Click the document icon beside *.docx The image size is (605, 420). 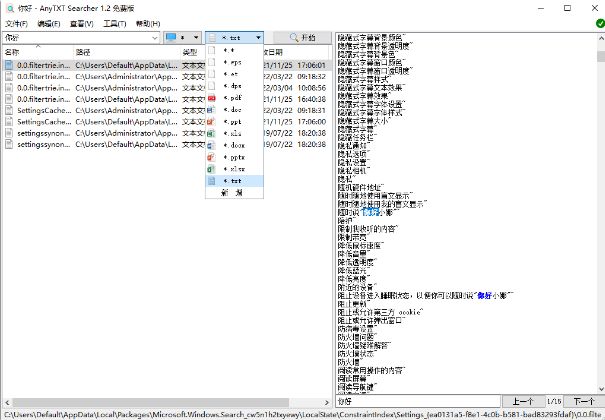211,145
